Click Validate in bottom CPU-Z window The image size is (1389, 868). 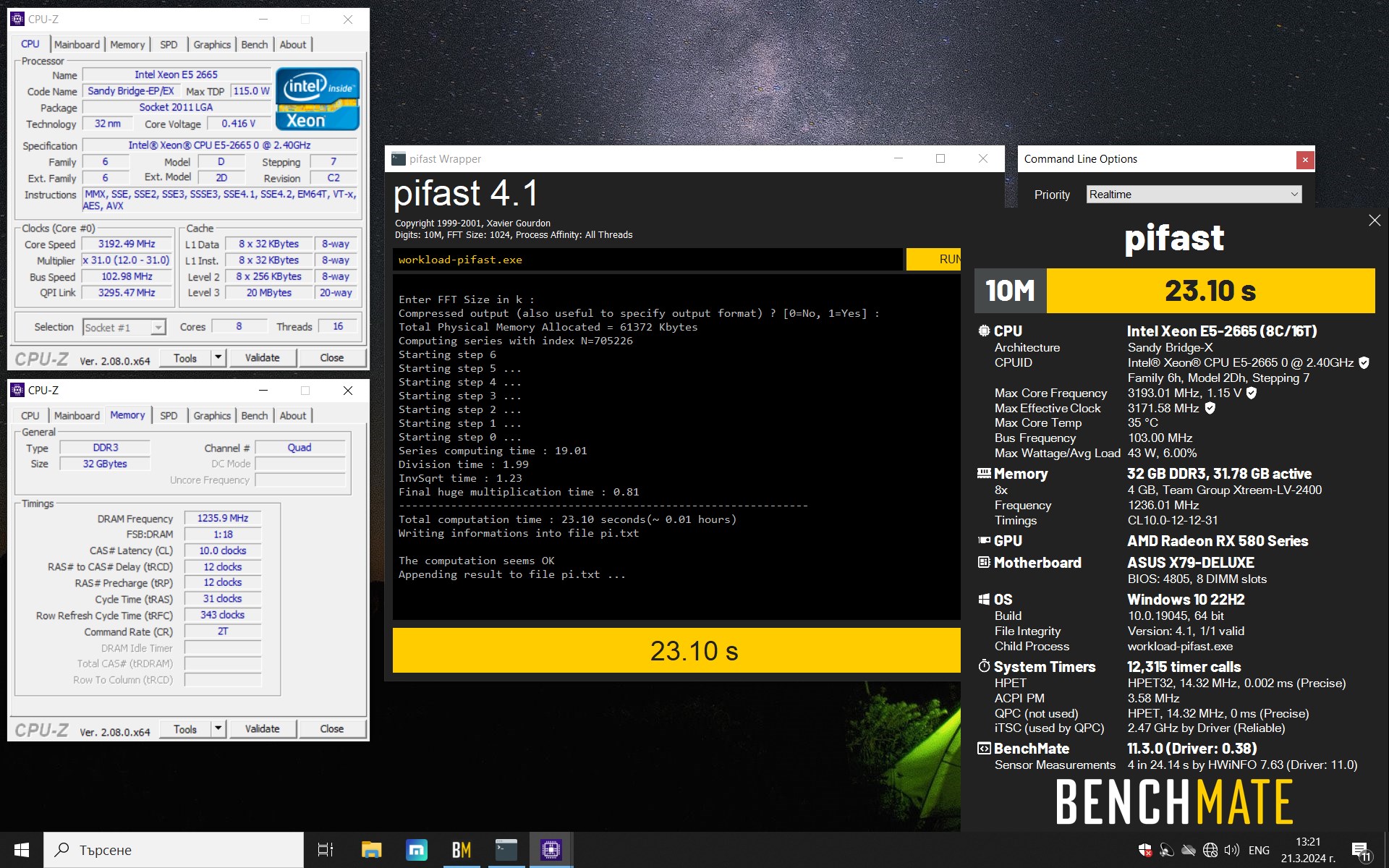(x=262, y=728)
